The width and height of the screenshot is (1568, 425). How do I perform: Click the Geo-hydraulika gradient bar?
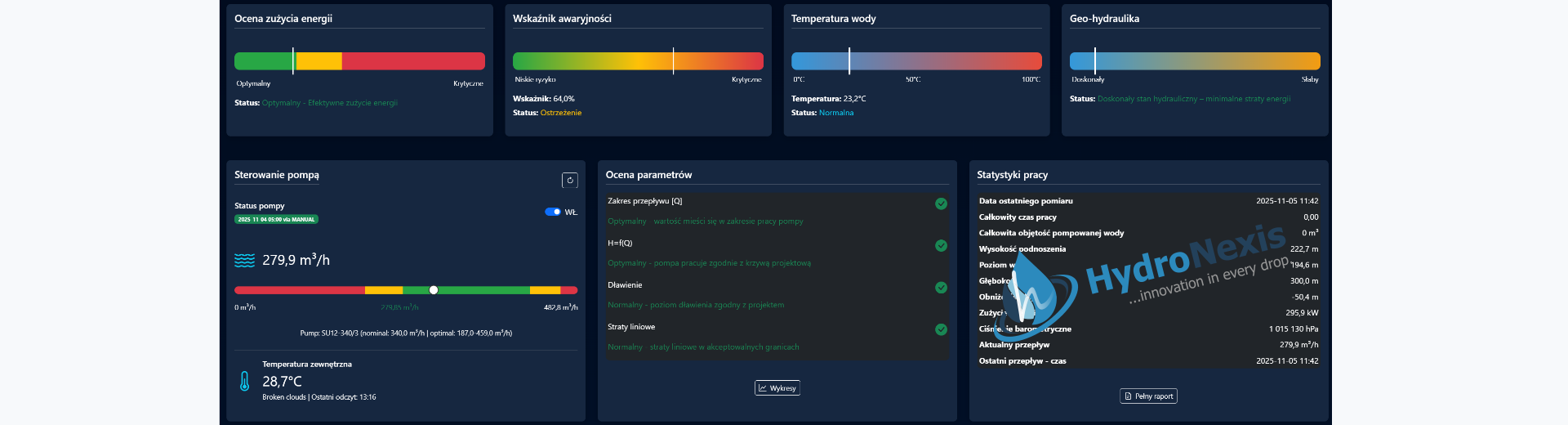click(x=1195, y=61)
